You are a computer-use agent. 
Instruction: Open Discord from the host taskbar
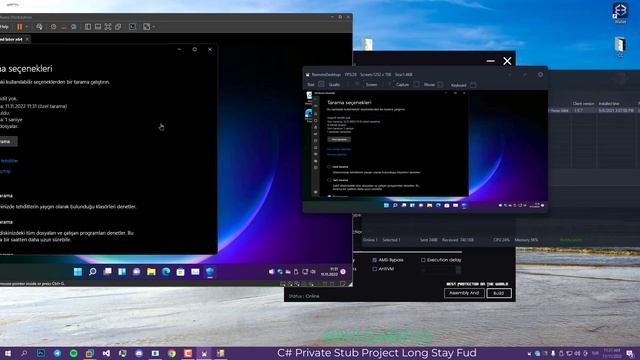pyautogui.click(x=139, y=353)
